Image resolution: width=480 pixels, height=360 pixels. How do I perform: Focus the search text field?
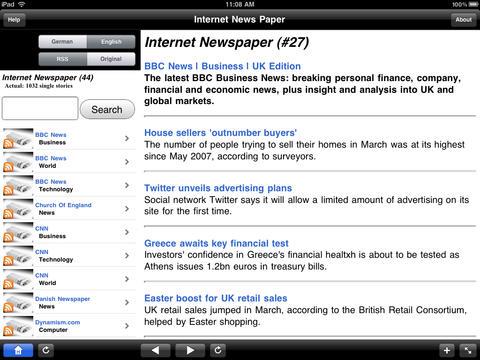pyautogui.click(x=40, y=108)
